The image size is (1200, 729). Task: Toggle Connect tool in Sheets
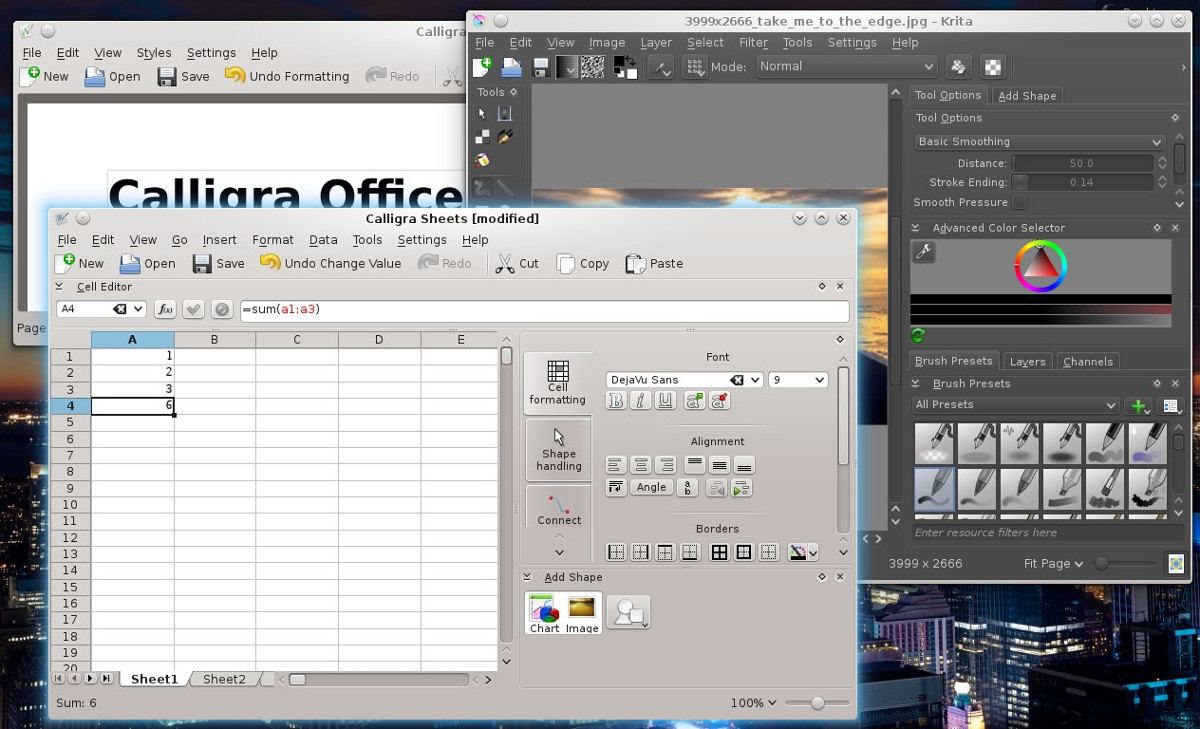[x=559, y=508]
